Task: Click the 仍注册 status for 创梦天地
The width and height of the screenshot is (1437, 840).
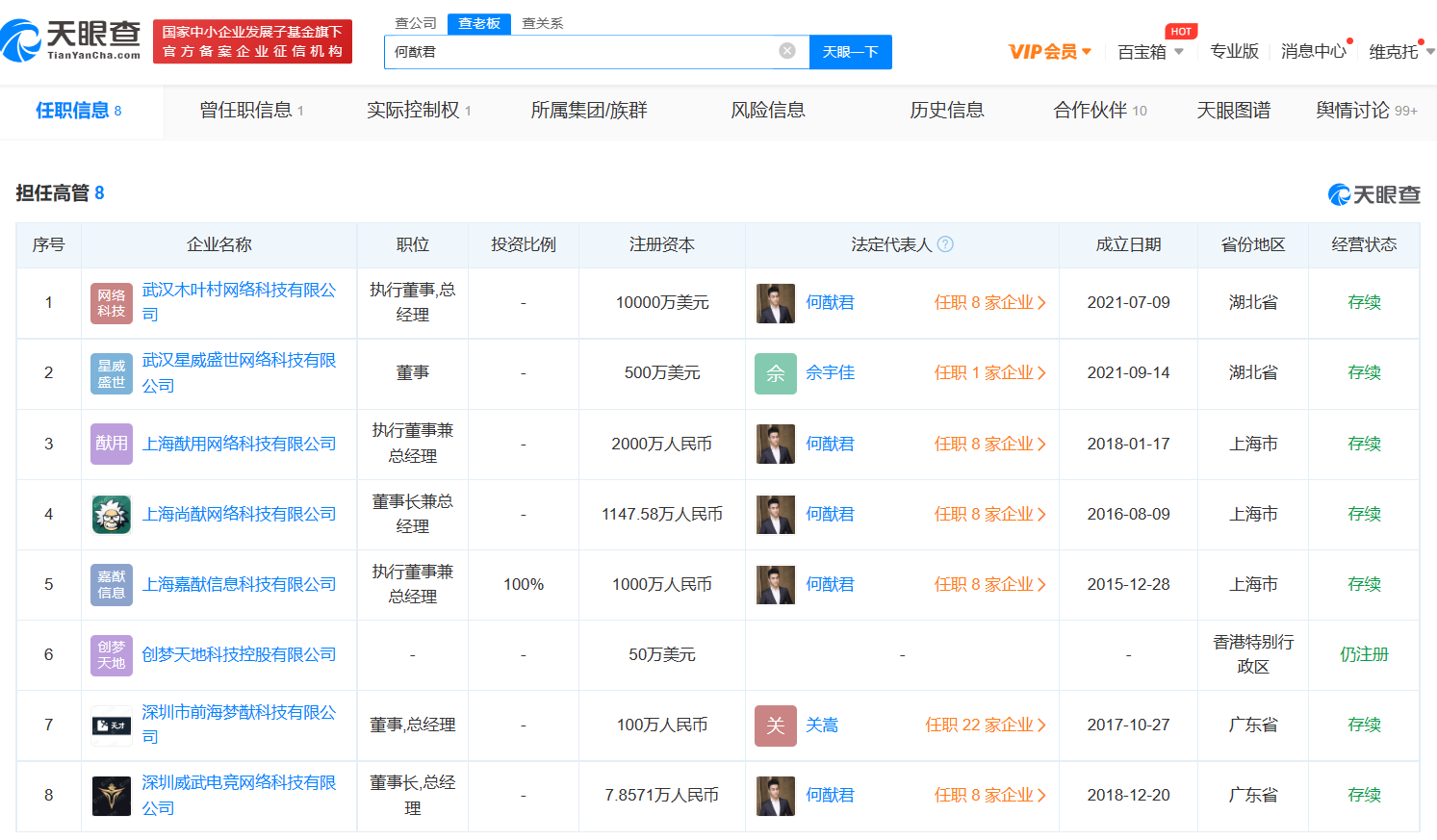Action: 1364,654
